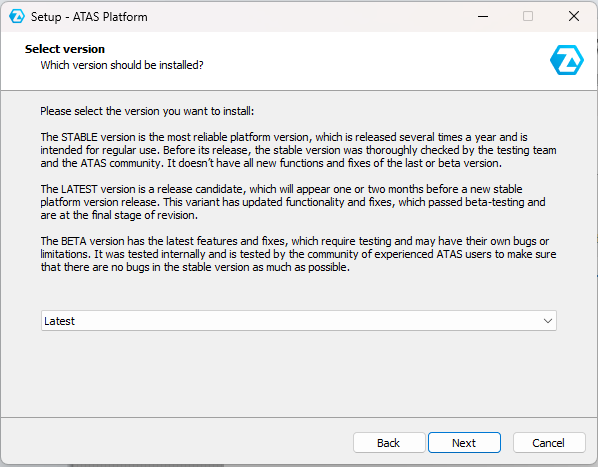The height and width of the screenshot is (467, 598).
Task: Cancel the ATAS setup
Action: tap(549, 443)
